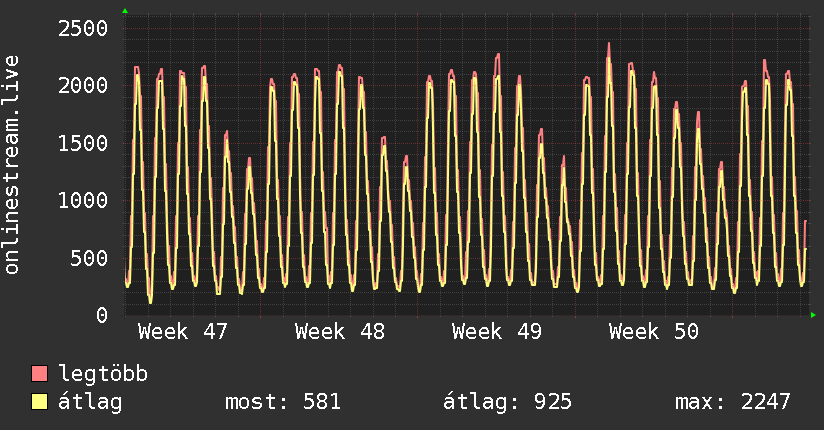Screen dimensions: 824x430
Task: Select the 1500 y-axis tick label
Action: [x=80, y=143]
